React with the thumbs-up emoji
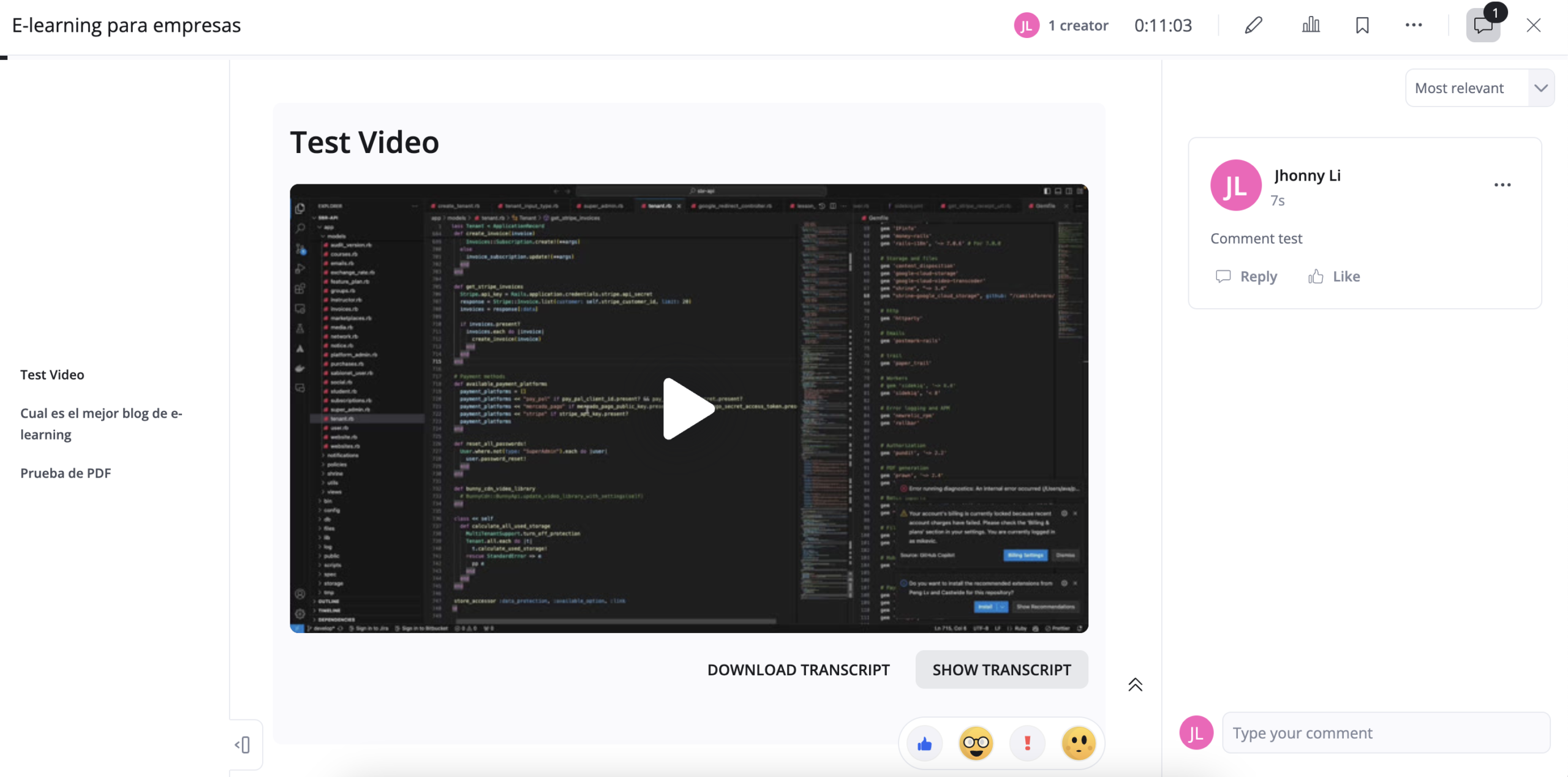Viewport: 1568px width, 777px height. [x=924, y=743]
